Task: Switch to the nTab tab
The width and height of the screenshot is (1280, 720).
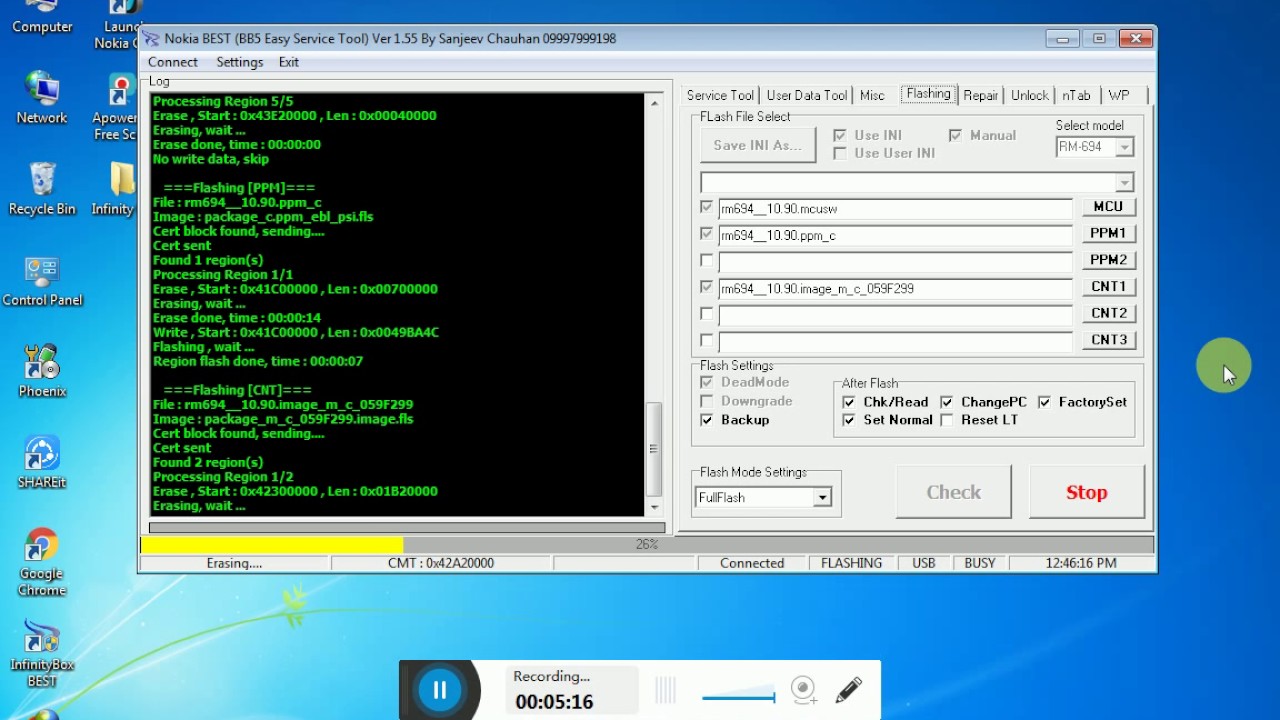Action: tap(1077, 95)
